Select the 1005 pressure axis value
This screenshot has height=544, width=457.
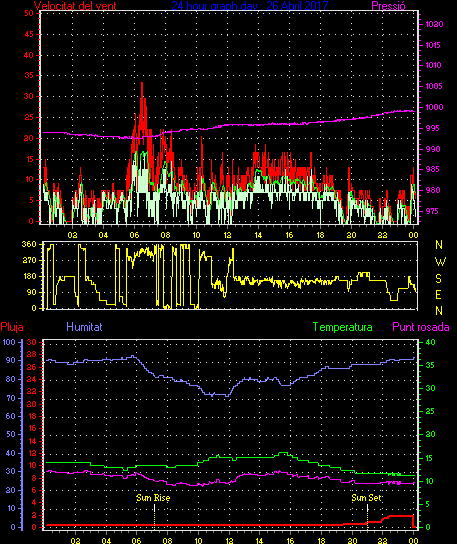point(434,86)
